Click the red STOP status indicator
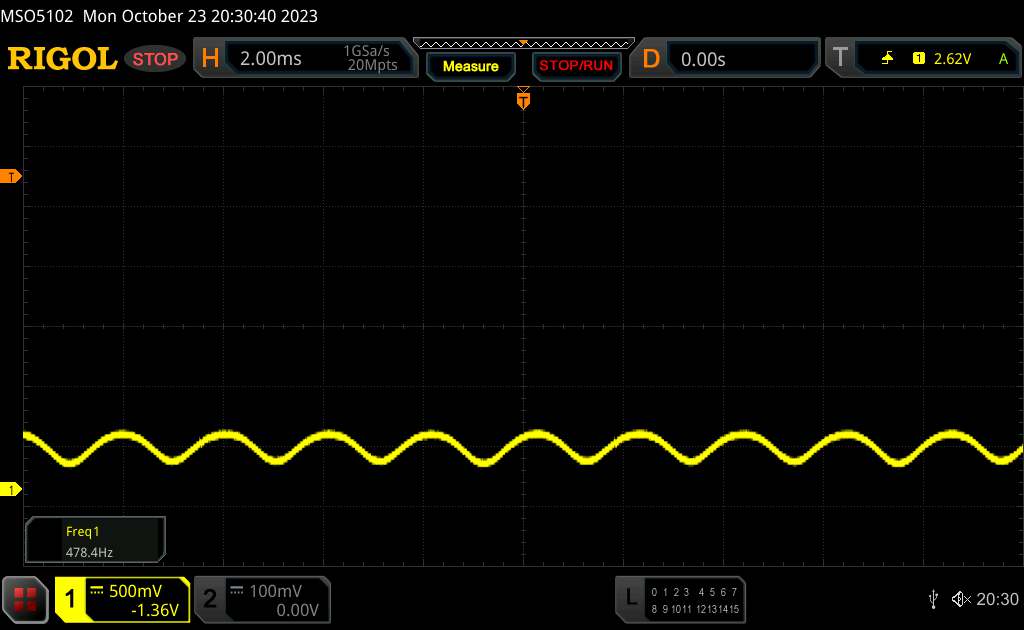 tap(155, 59)
